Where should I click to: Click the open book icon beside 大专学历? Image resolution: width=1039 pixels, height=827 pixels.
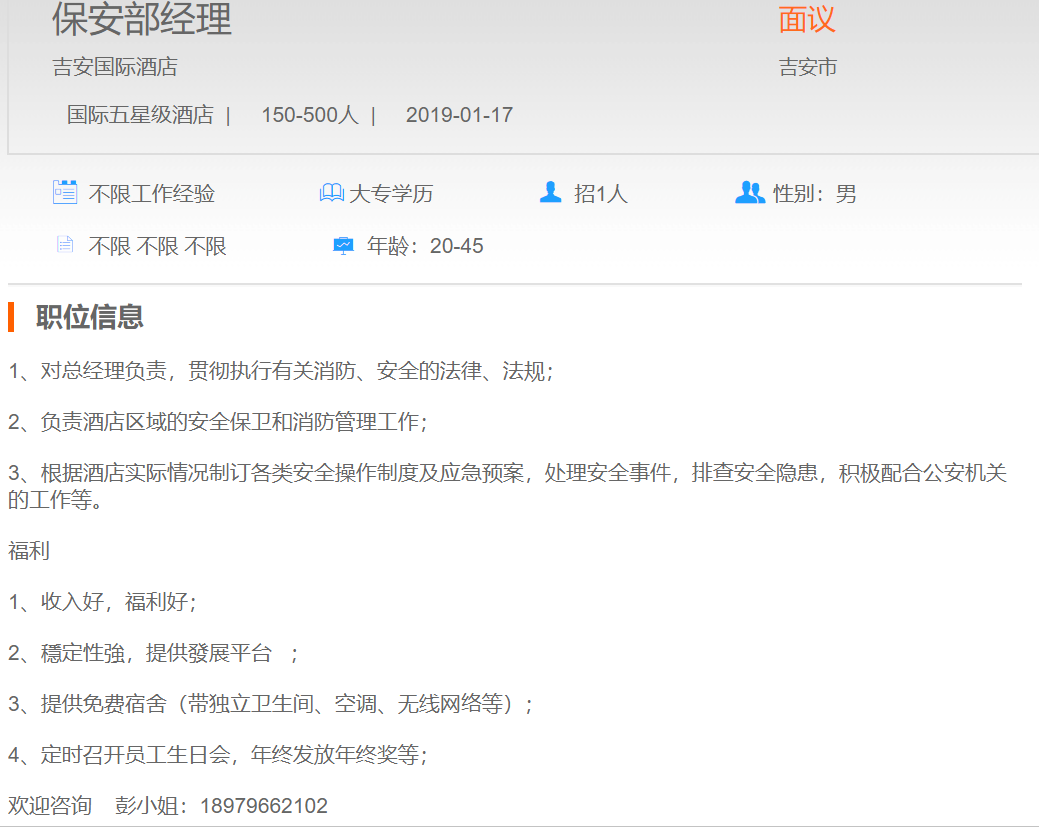[x=331, y=193]
